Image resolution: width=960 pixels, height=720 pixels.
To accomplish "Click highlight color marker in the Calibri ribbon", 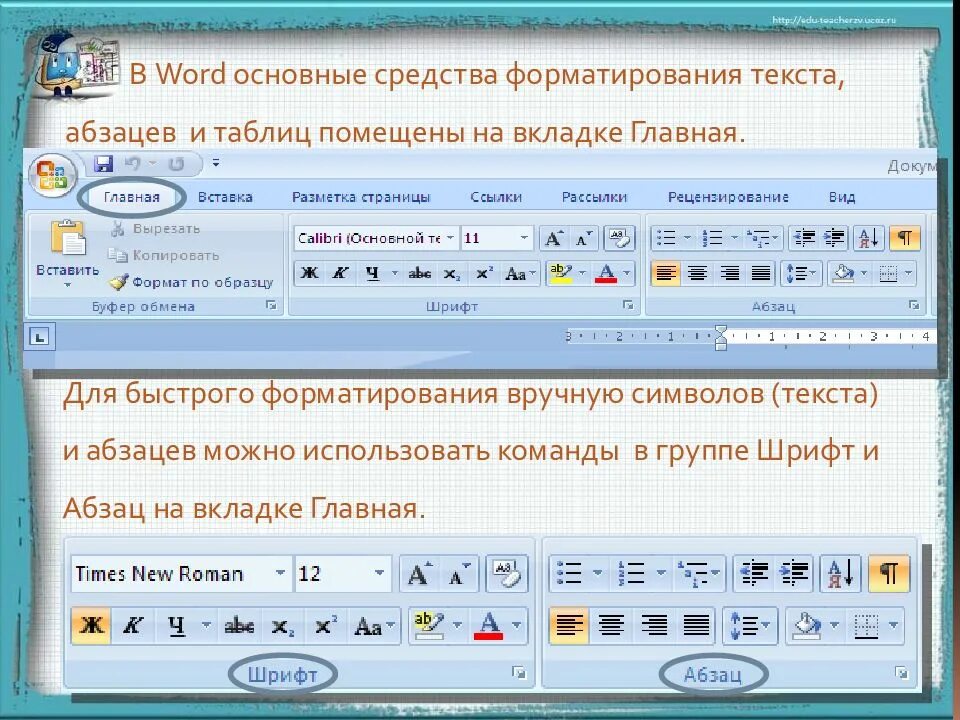I will pyautogui.click(x=561, y=273).
